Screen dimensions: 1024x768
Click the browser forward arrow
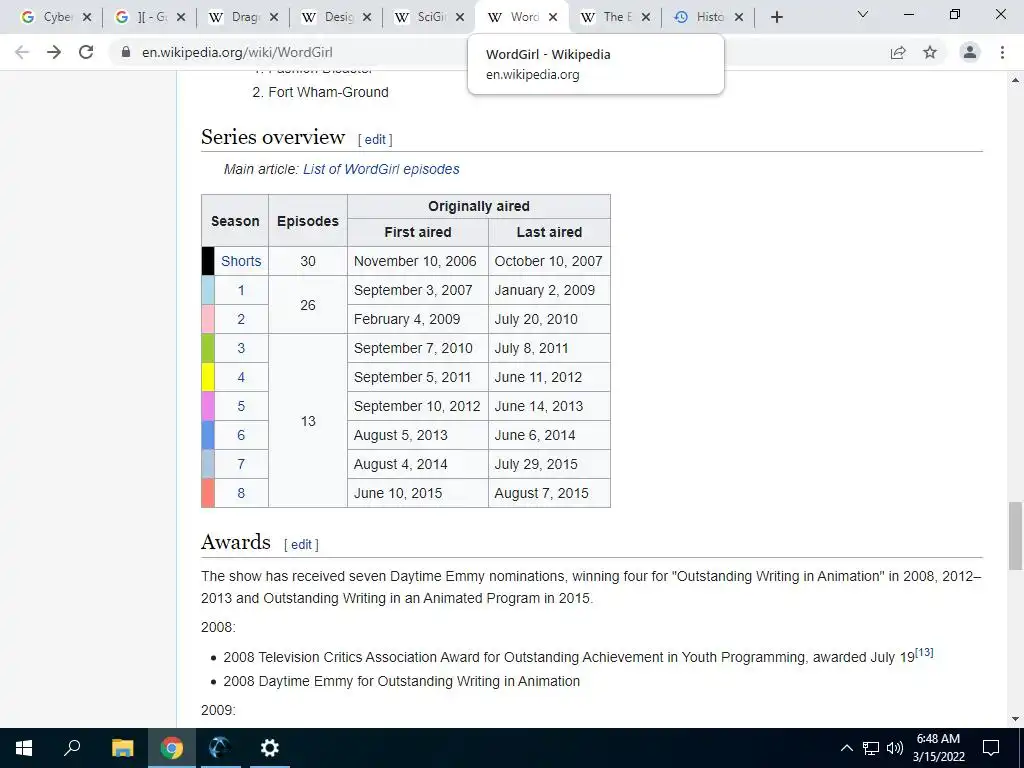[x=54, y=52]
